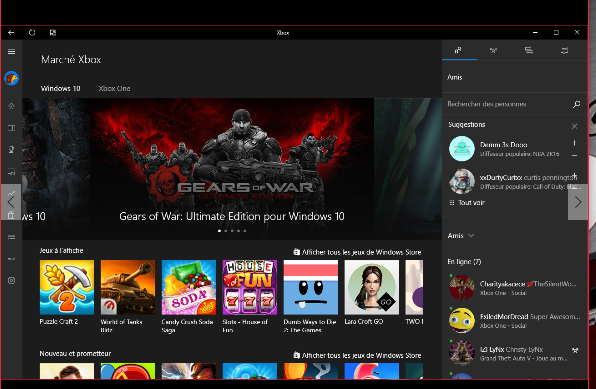
Task: Open Afficher tous les jeux beside Nouveau et prometteur
Action: pos(357,356)
